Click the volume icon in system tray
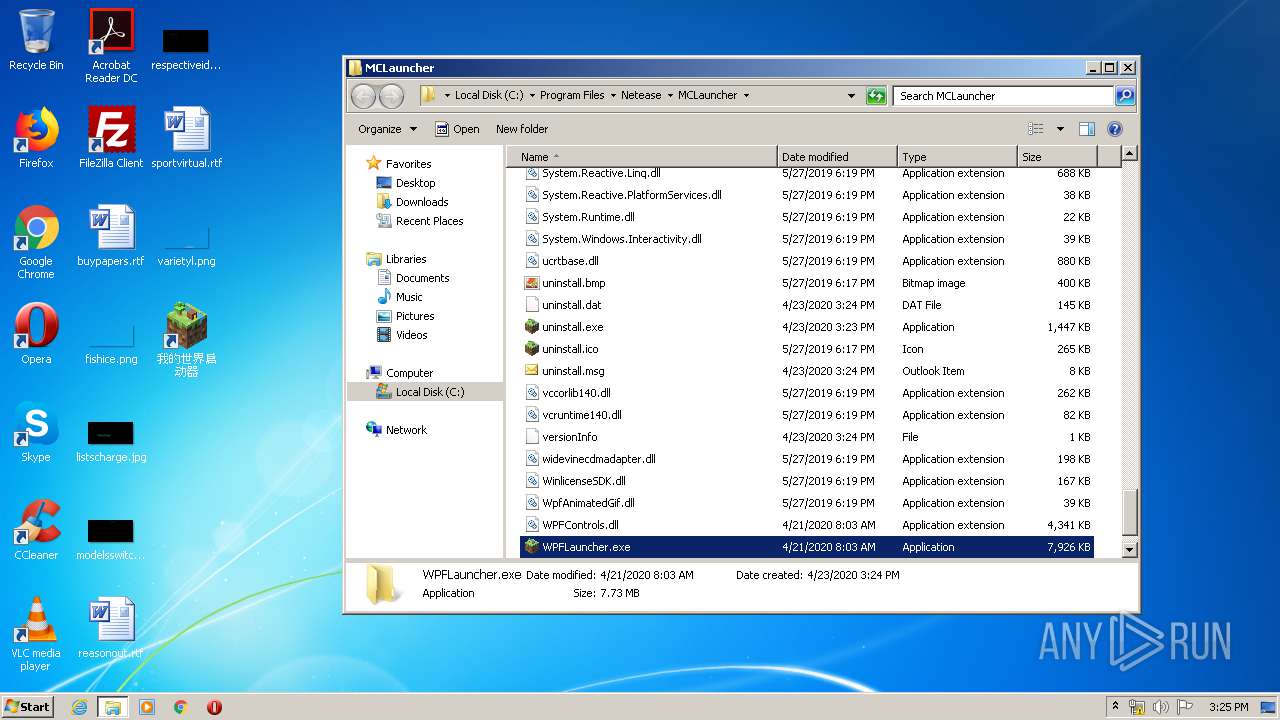Screen dimensions: 1280x720 pos(1160,707)
